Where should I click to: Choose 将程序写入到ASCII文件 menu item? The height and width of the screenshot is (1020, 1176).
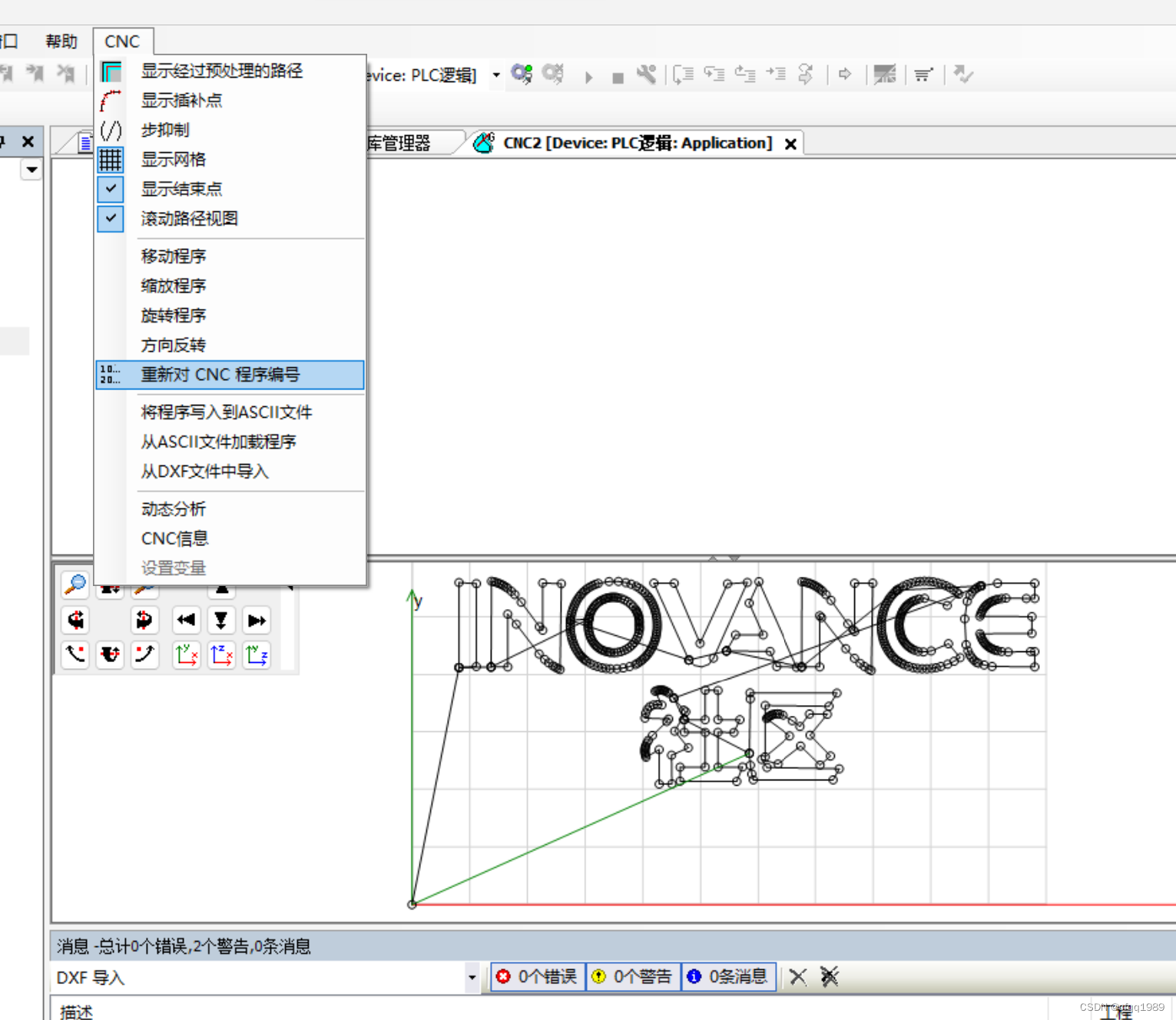pos(230,412)
